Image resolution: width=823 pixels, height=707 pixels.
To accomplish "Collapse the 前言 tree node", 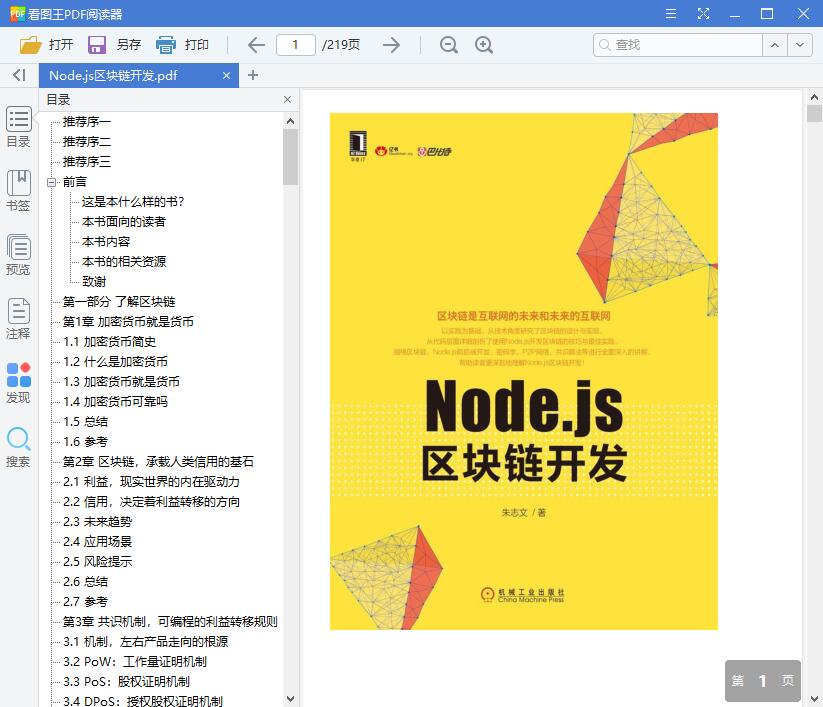I will (x=51, y=182).
